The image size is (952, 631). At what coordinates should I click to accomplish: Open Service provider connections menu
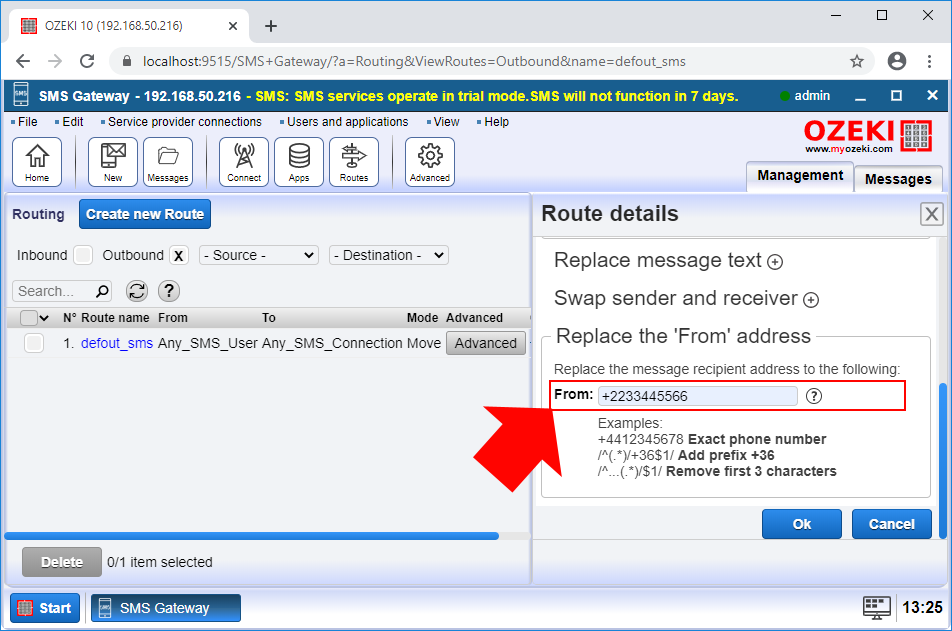(185, 122)
